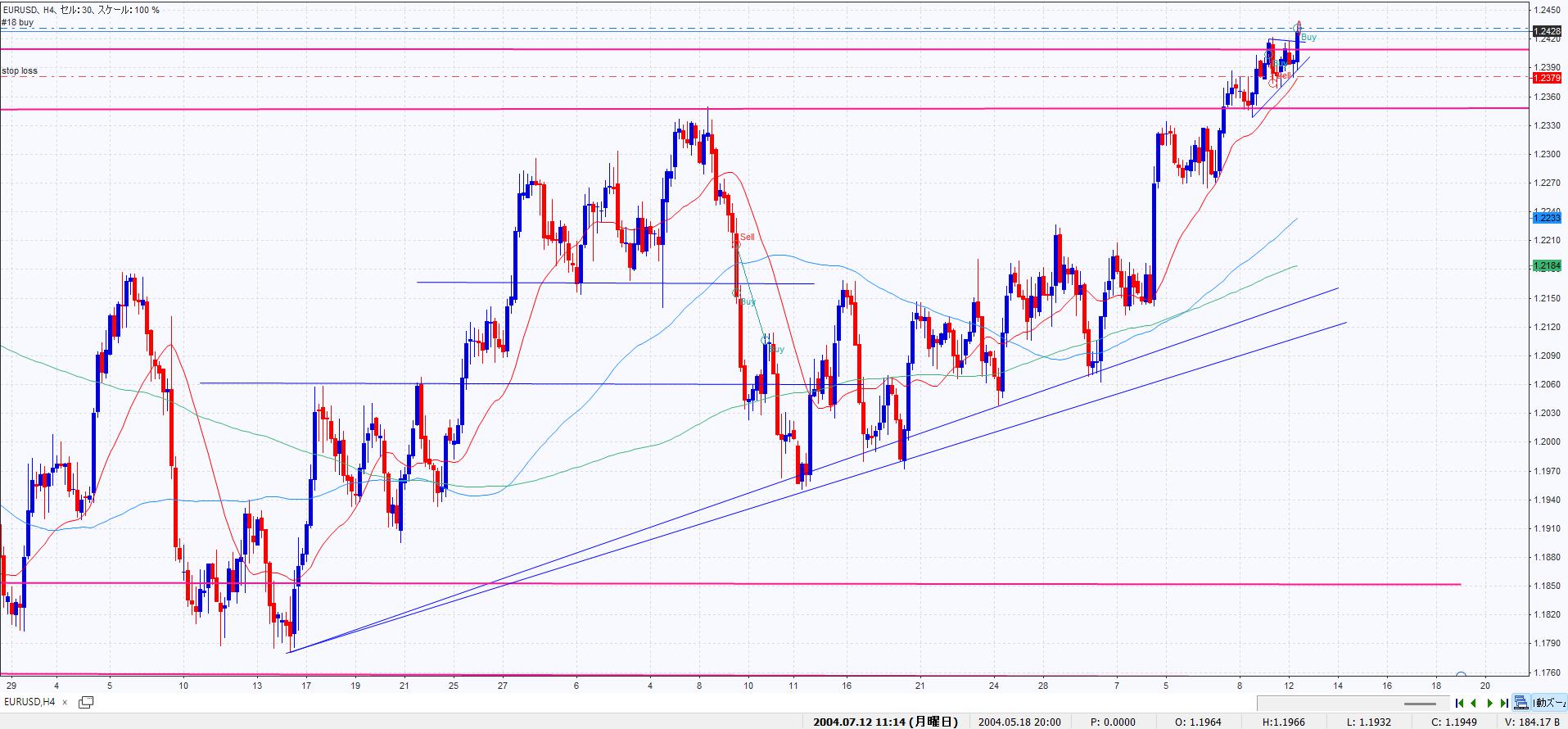
Task: Open the new chart window icon beside tab
Action: tap(85, 702)
